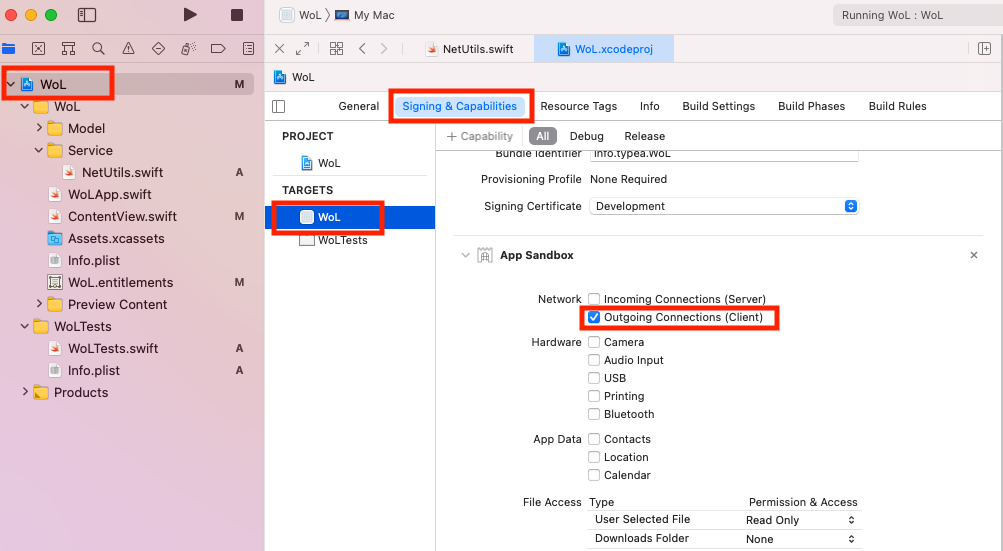Click the + Capability button
Image resolution: width=1003 pixels, height=551 pixels.
[480, 136]
